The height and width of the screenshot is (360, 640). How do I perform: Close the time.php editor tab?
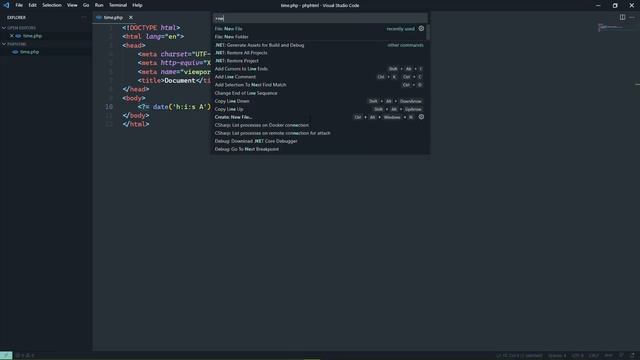[131, 18]
